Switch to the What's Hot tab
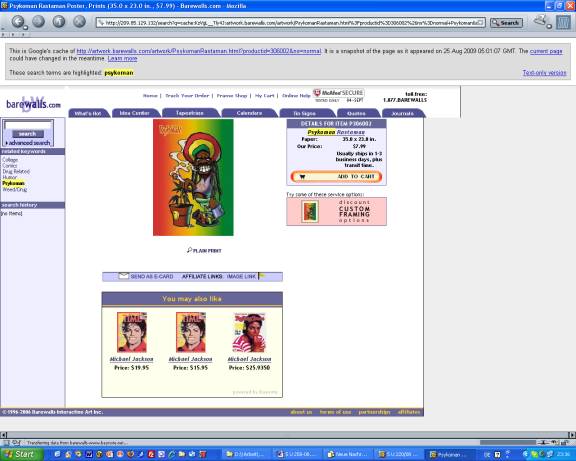 pos(88,113)
